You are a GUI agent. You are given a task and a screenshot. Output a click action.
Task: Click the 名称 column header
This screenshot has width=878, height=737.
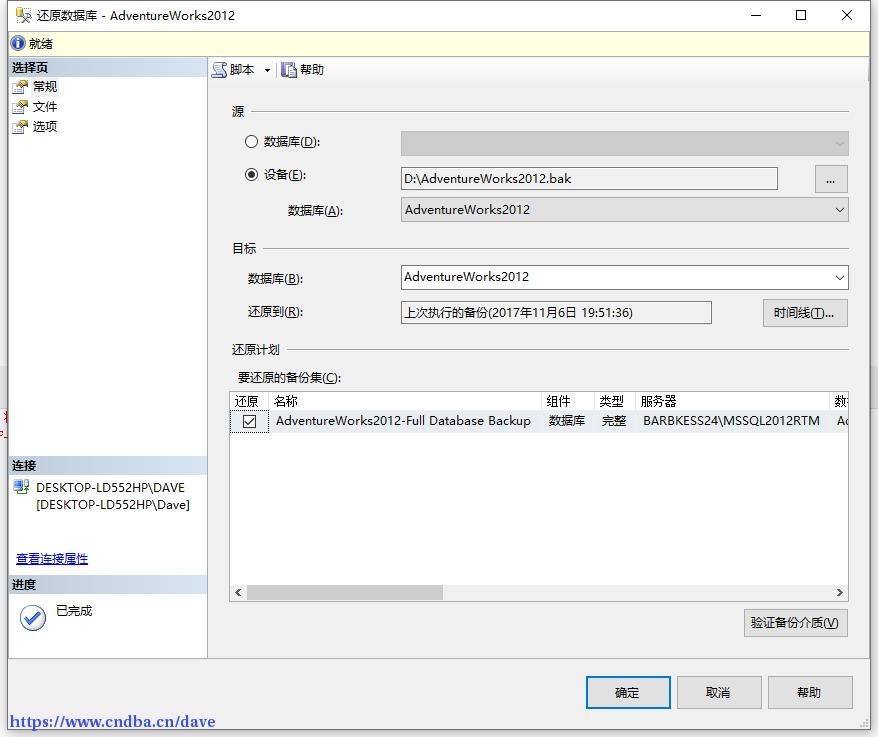tap(406, 402)
